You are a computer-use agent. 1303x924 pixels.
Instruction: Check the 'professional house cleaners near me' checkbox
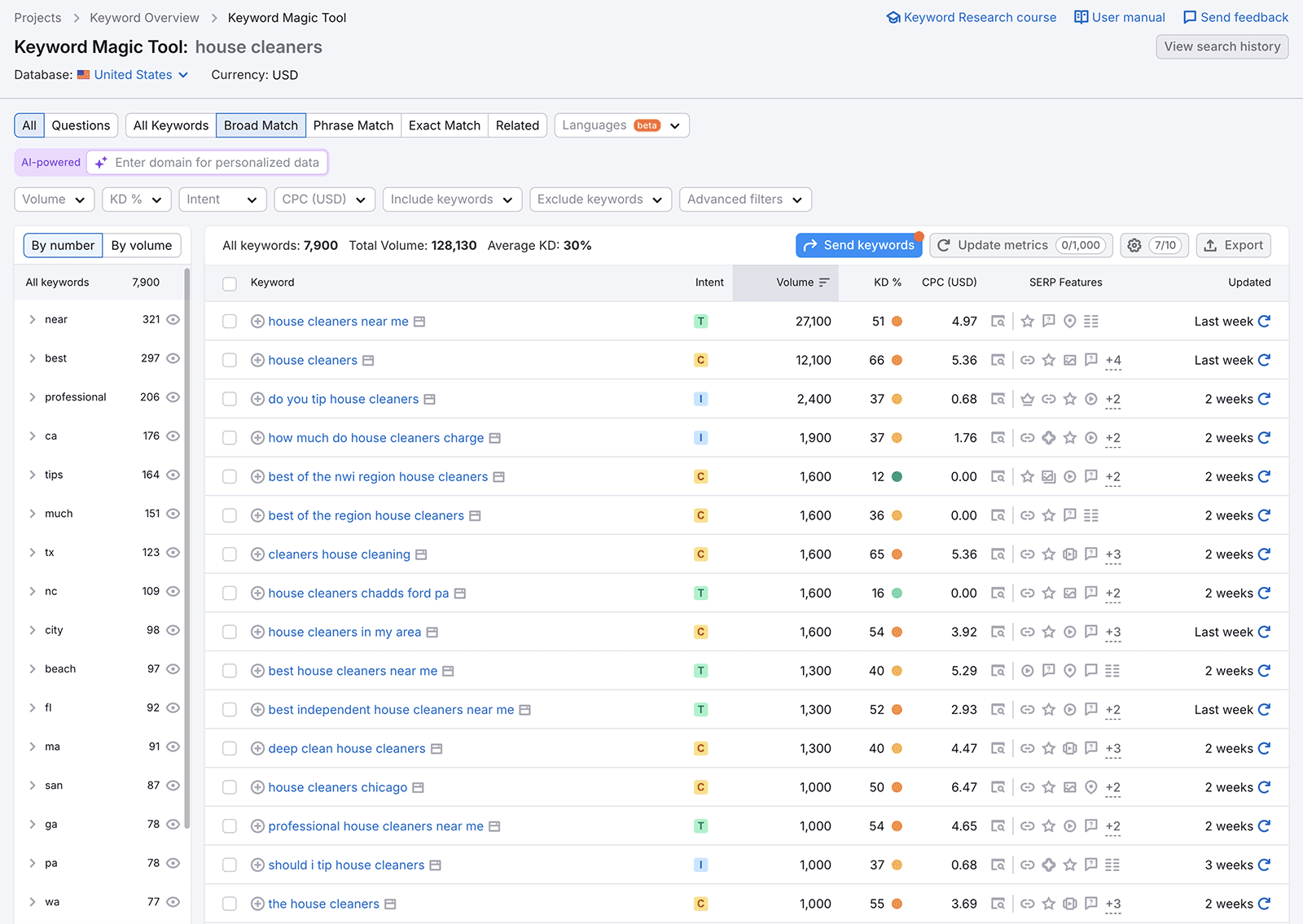click(x=230, y=826)
